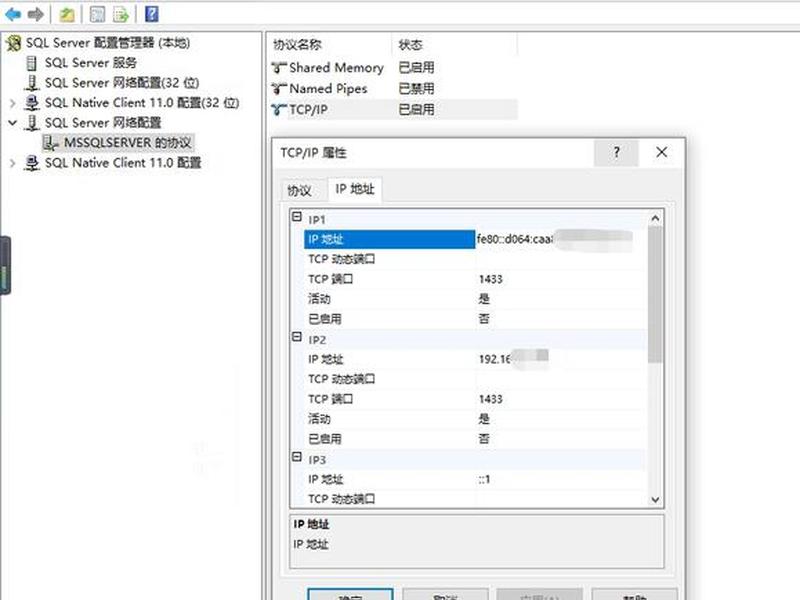Screen dimensions: 800x600
Task: Click the scroll down arrow in property list
Action: pyautogui.click(x=656, y=499)
